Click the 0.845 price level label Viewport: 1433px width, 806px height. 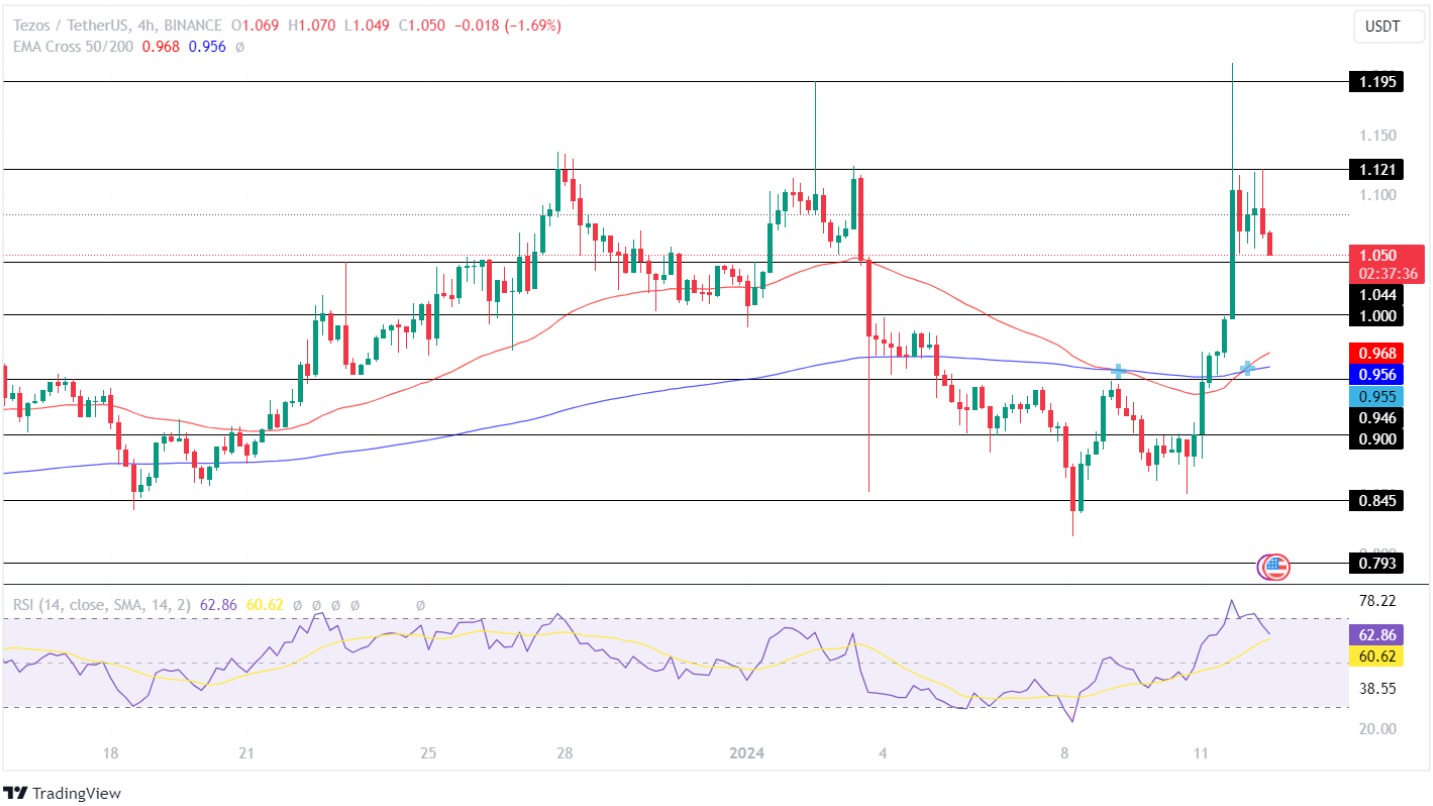point(1375,500)
